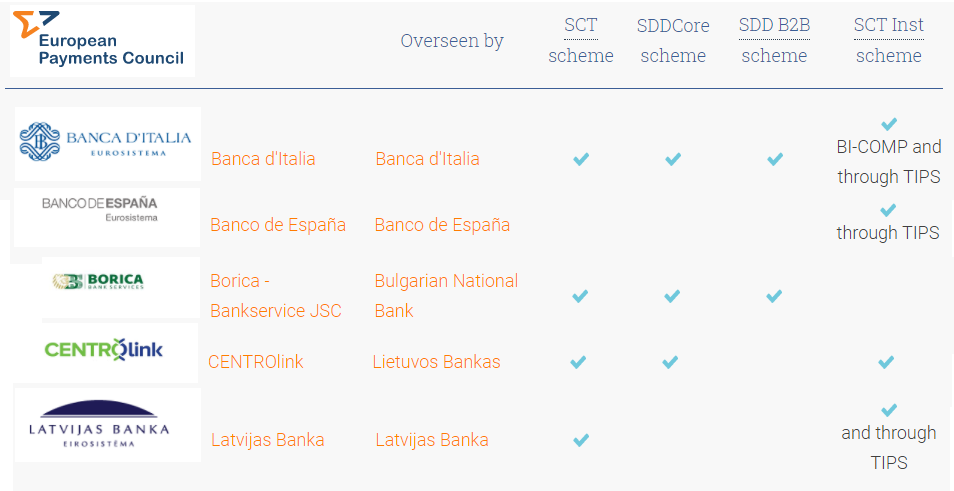The width and height of the screenshot is (954, 491).
Task: Open the Banca d'Italia name link
Action: tap(263, 159)
